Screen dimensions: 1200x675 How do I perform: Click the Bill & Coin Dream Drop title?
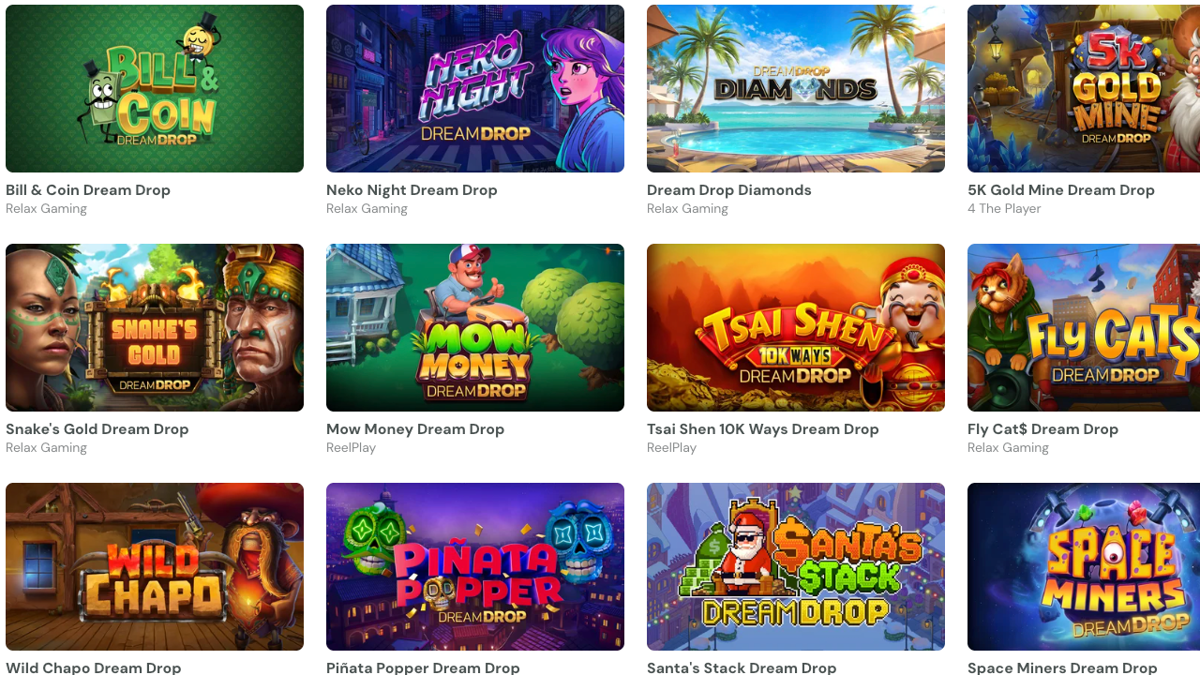tap(88, 190)
